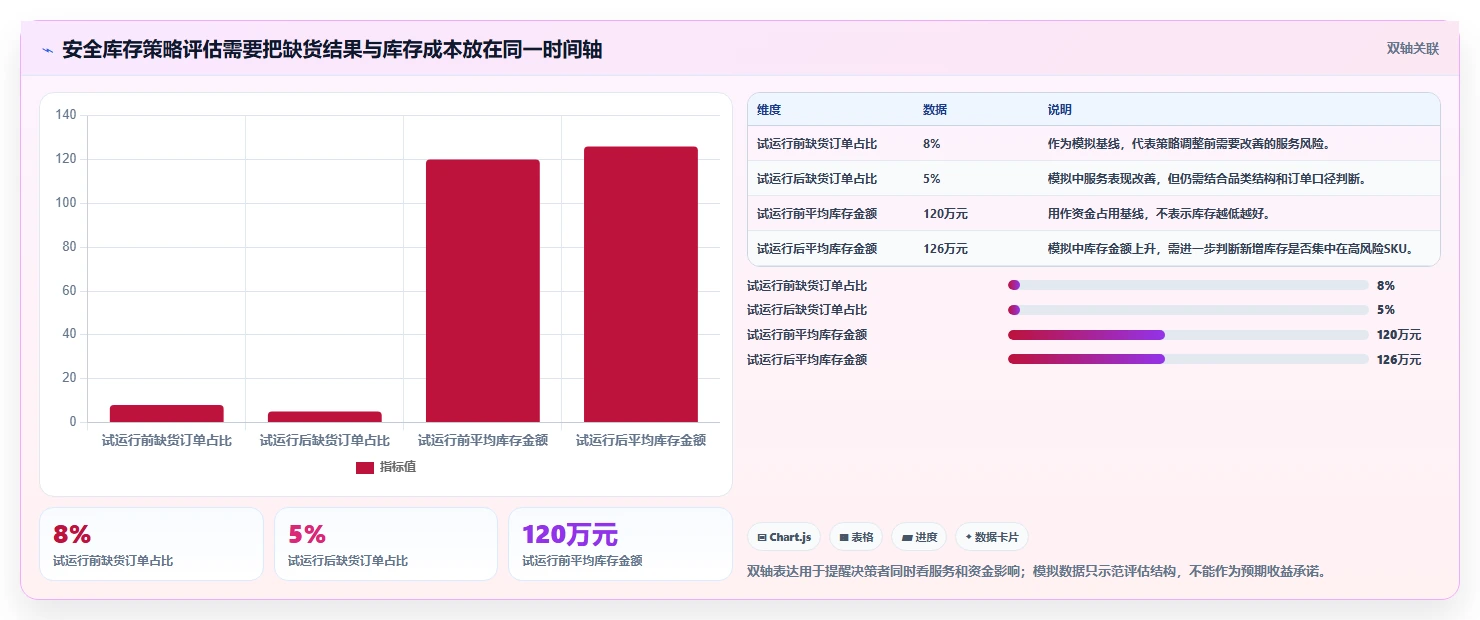The image size is (1480, 620).
Task: Click the 8% progress bar
Action: 1188,285
